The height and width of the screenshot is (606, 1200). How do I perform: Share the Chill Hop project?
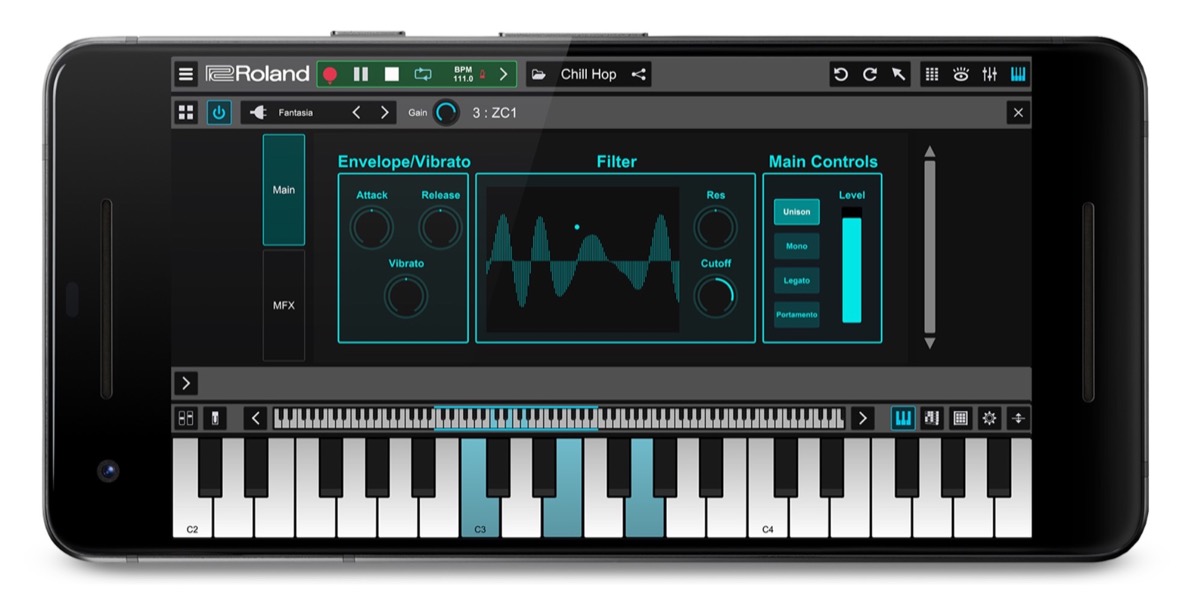click(x=639, y=74)
